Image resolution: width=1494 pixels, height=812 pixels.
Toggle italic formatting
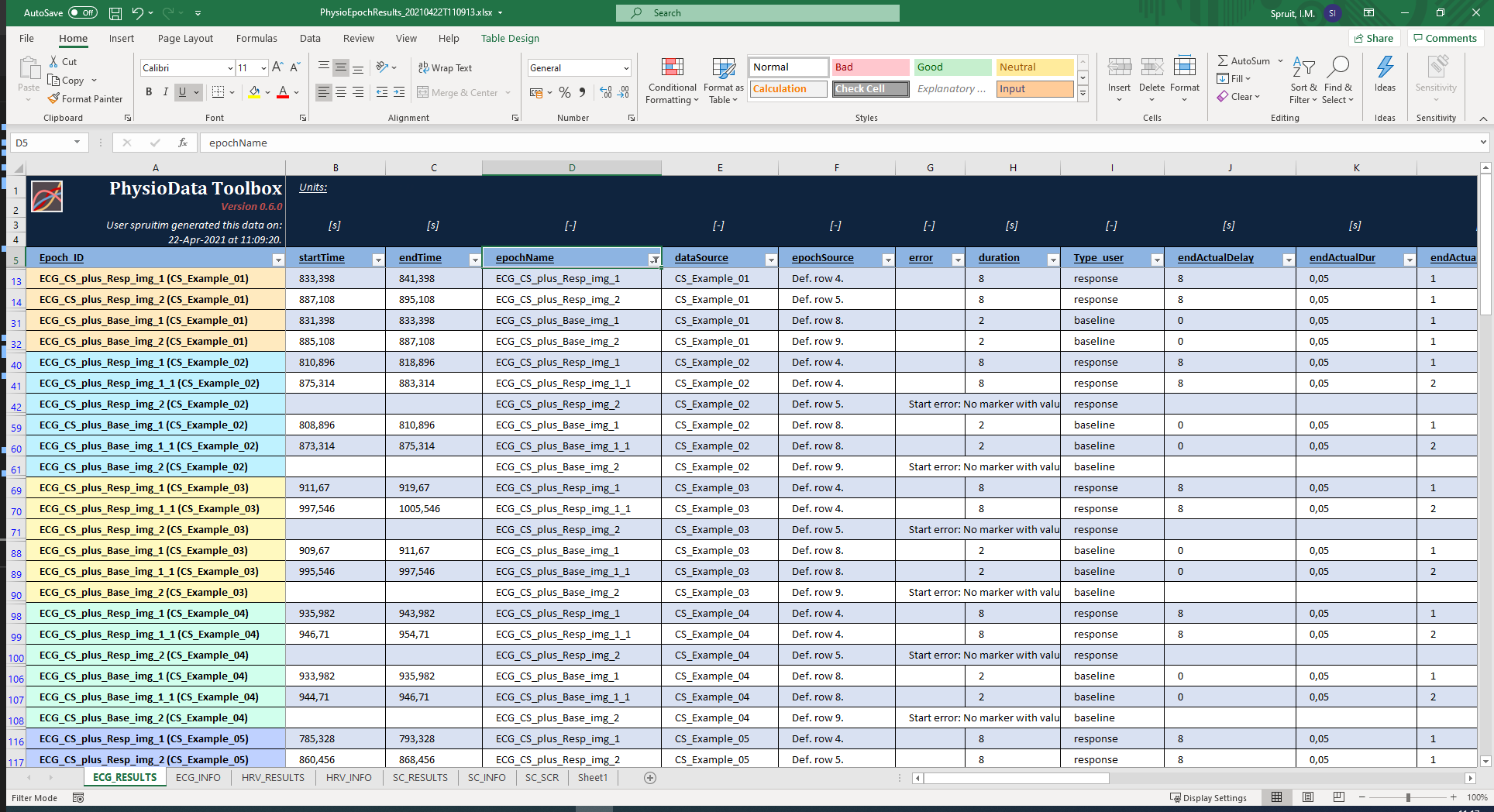[165, 92]
